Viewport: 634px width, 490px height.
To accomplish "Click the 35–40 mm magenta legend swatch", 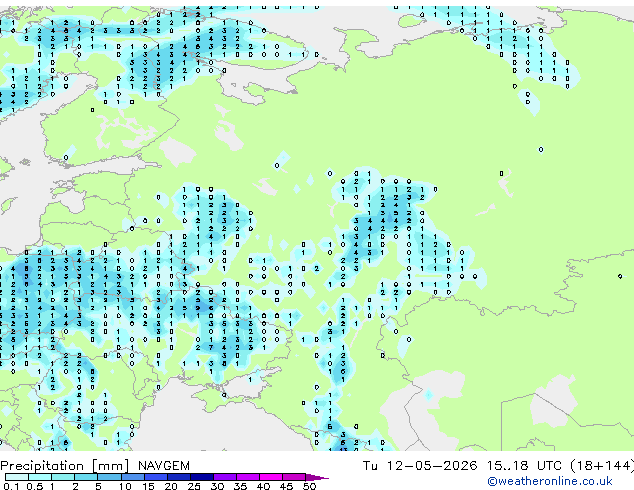I will coord(248,477).
